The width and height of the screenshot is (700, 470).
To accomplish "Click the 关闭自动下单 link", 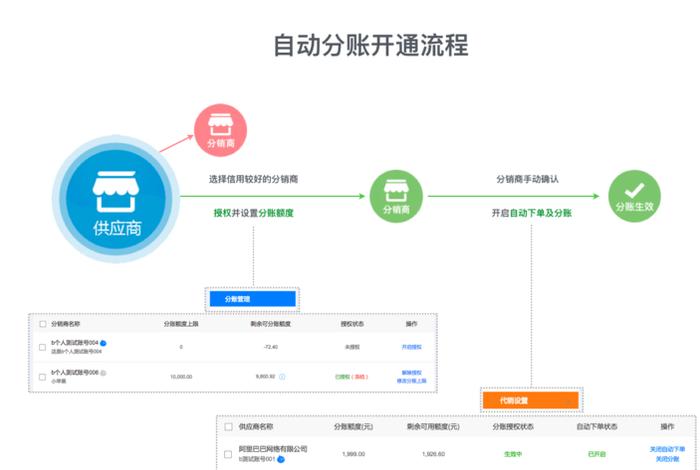I will (x=667, y=449).
